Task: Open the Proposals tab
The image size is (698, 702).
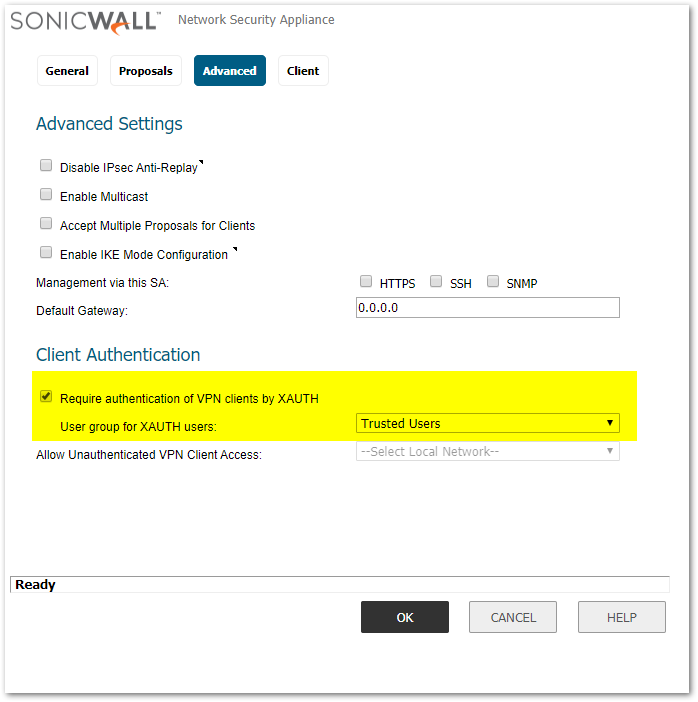Action: [146, 71]
